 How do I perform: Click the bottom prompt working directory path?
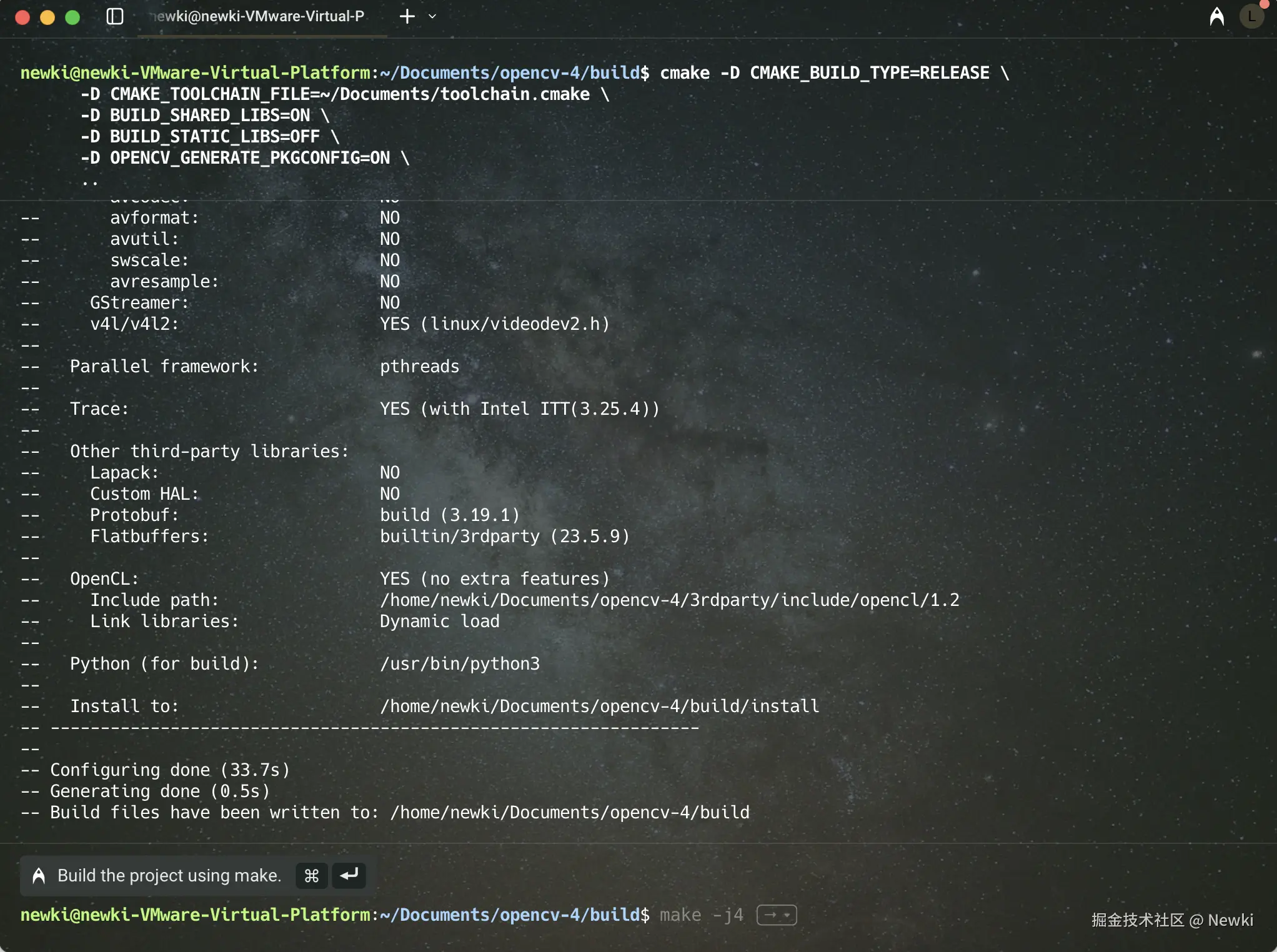click(x=509, y=915)
